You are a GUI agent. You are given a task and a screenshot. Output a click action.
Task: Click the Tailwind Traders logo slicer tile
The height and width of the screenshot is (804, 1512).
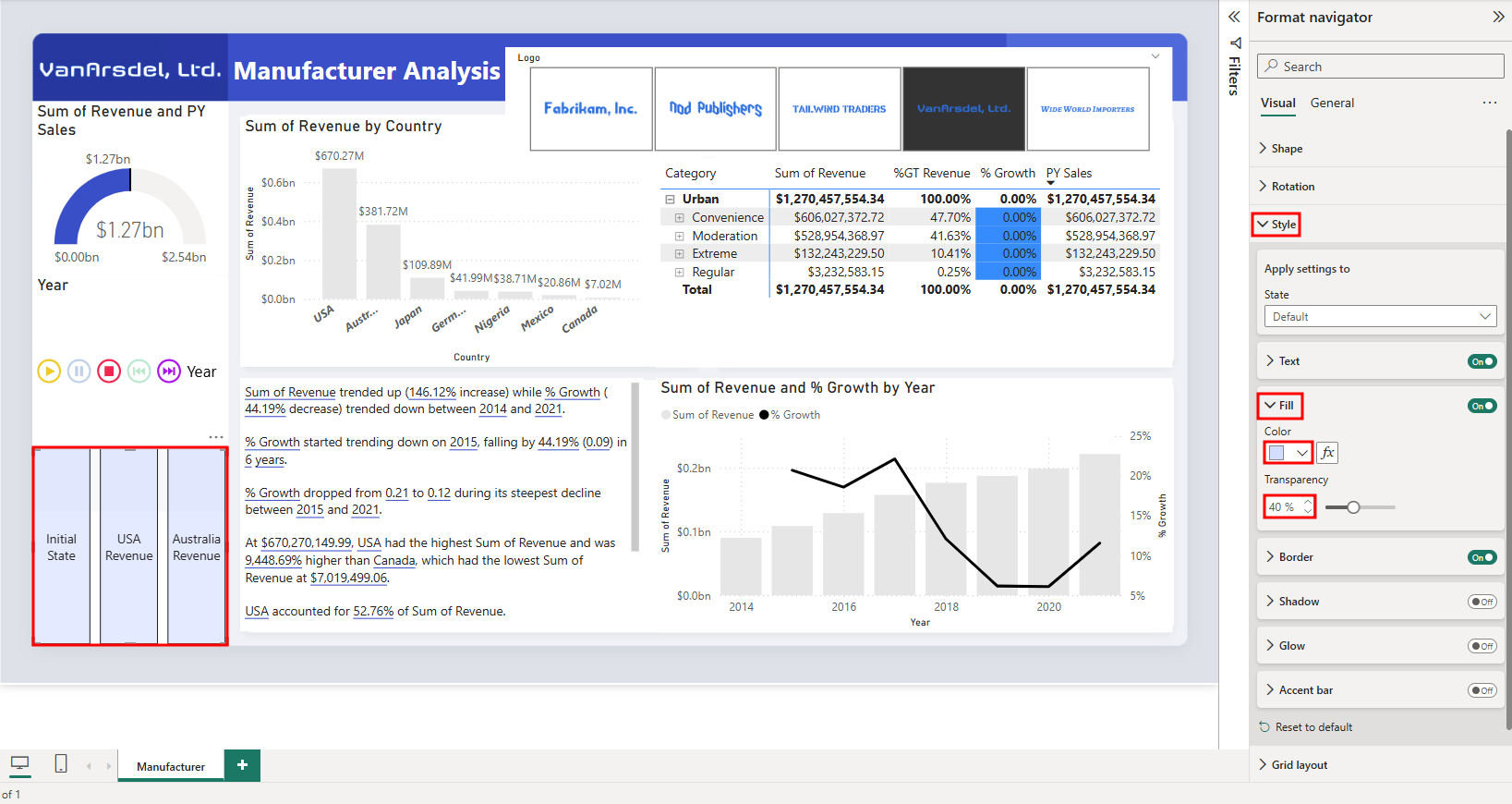click(840, 109)
